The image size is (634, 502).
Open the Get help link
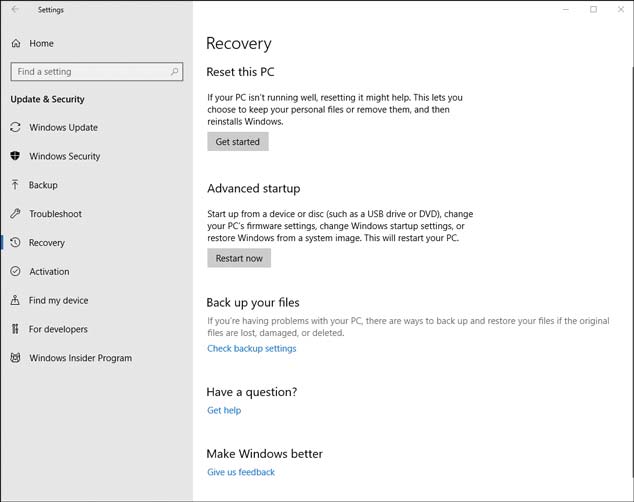224,410
